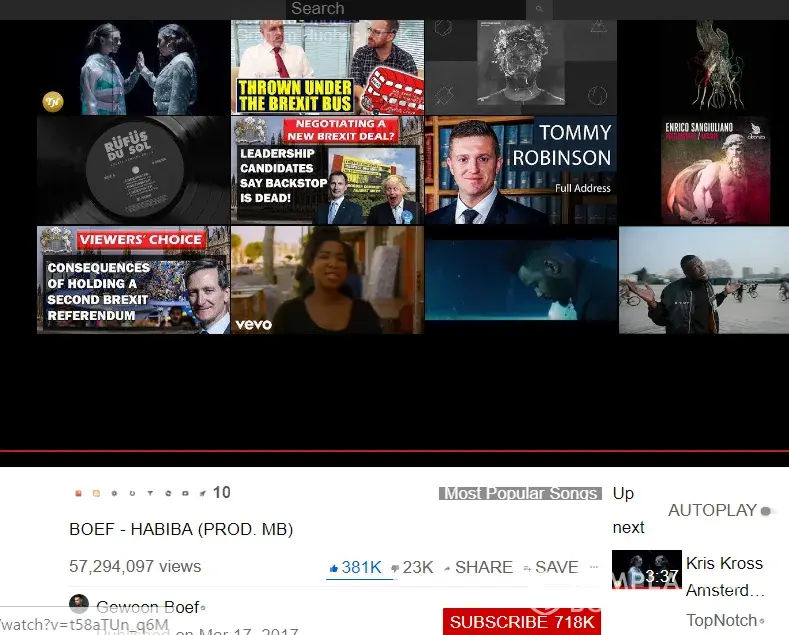Open the Leadership Candidates Say Backstop video
This screenshot has height=635, width=789.
[327, 170]
